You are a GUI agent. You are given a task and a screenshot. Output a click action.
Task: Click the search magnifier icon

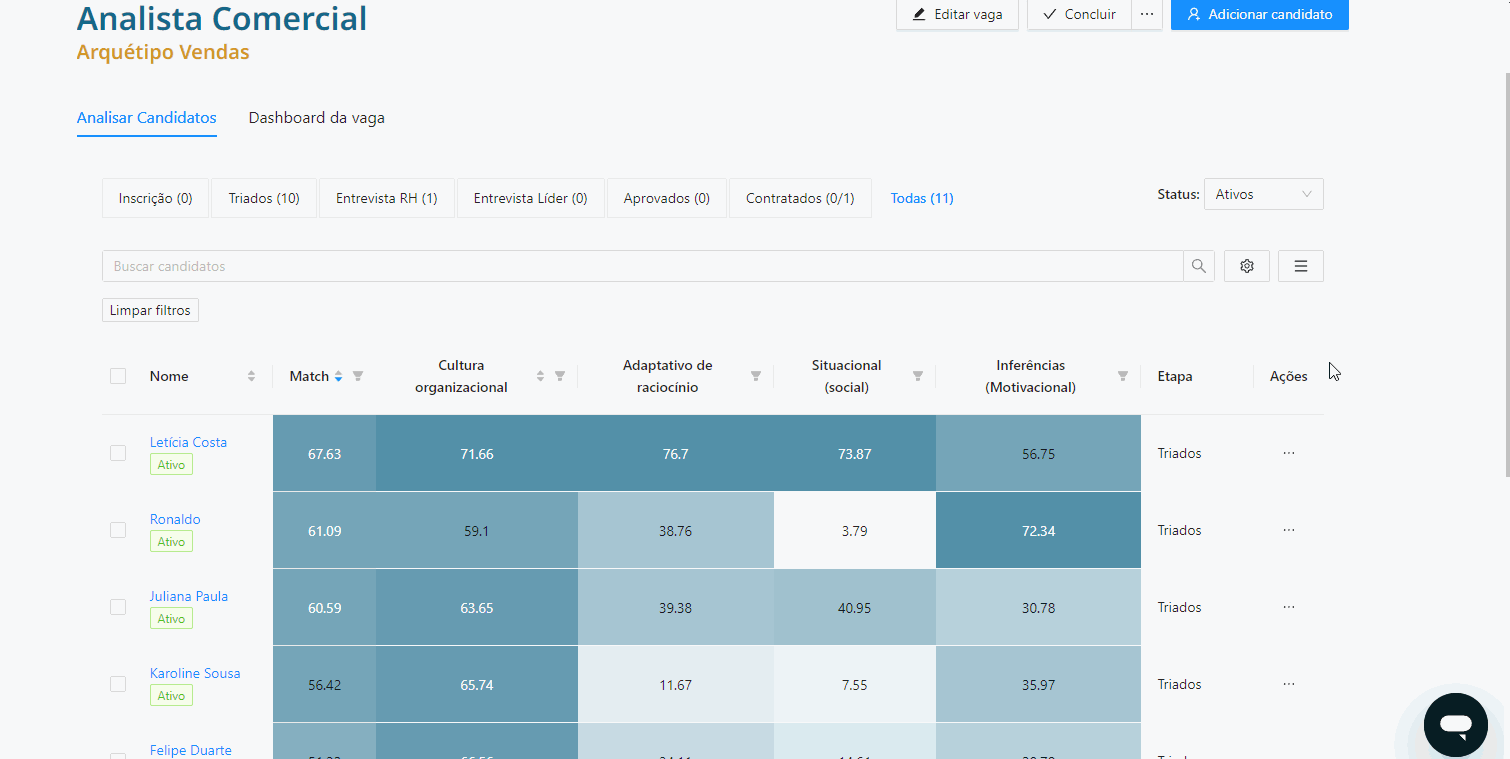pos(1198,266)
